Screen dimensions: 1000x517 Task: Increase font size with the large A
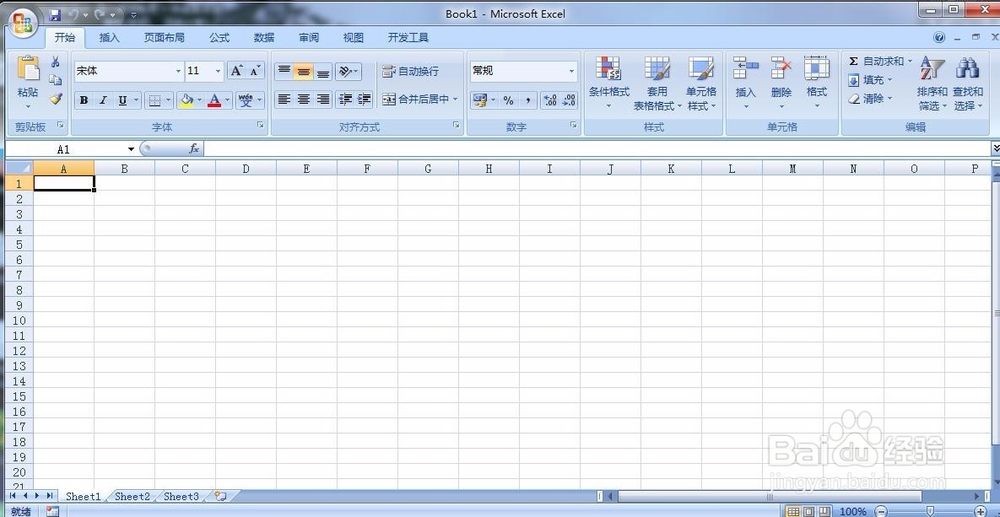(236, 71)
